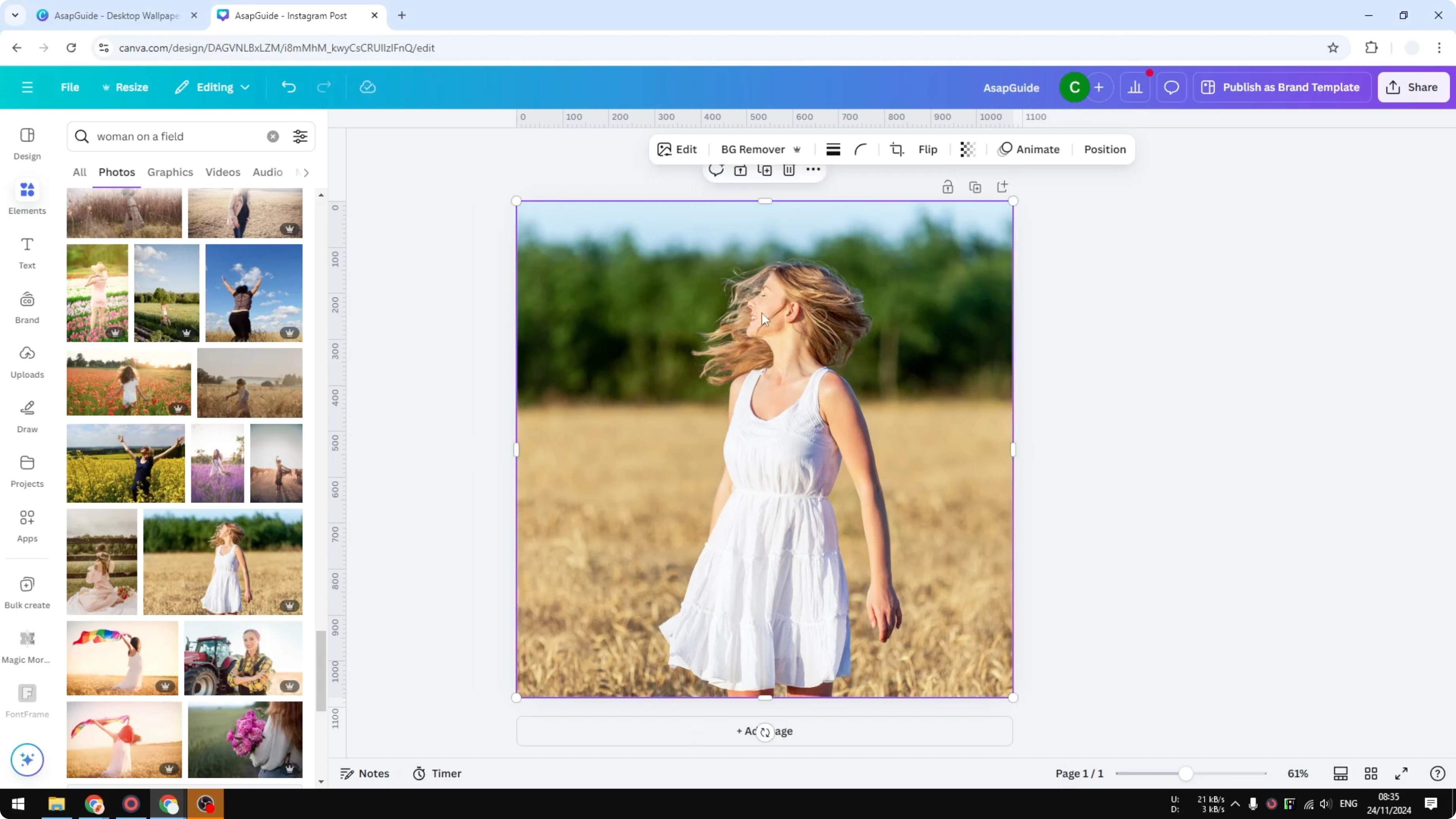Viewport: 1456px width, 819px height.
Task: Delete the selected image with the trash icon
Action: (x=789, y=170)
